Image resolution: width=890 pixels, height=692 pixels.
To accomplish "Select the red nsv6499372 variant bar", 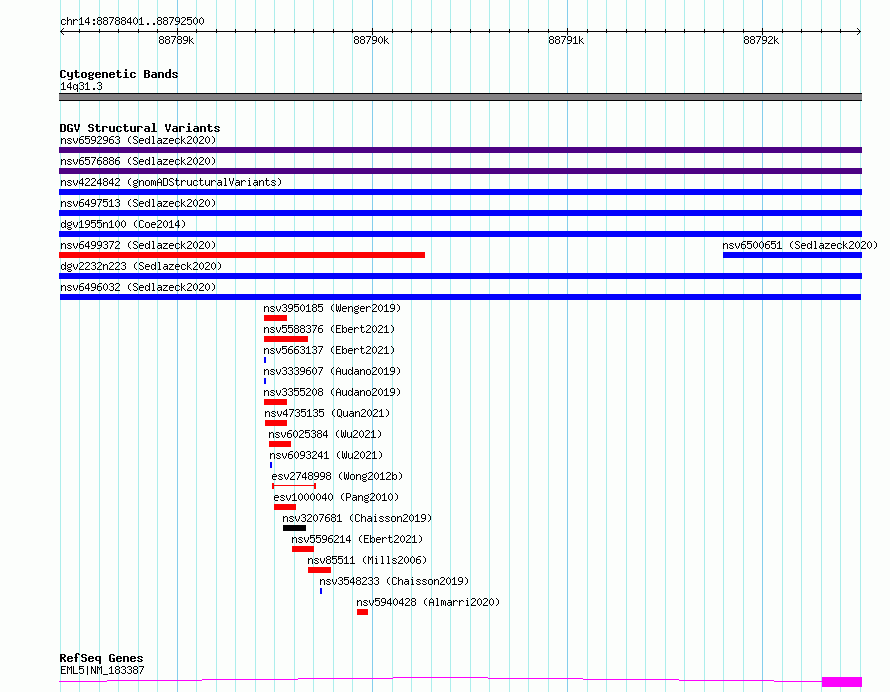I will [242, 255].
